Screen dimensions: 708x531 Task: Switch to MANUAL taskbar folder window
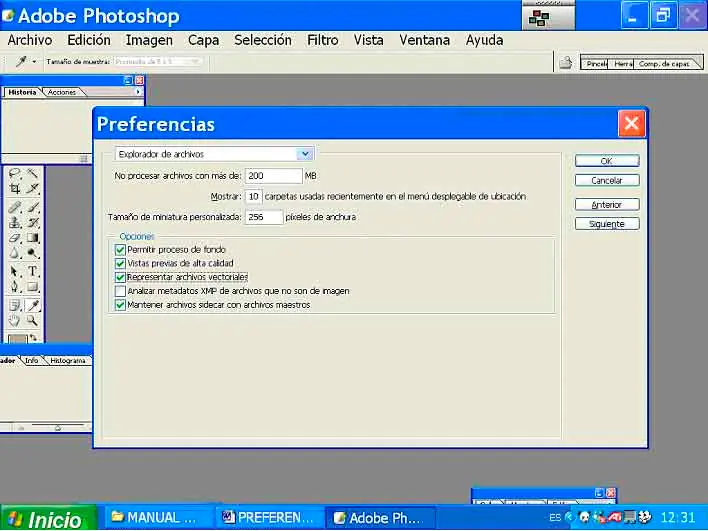[158, 517]
